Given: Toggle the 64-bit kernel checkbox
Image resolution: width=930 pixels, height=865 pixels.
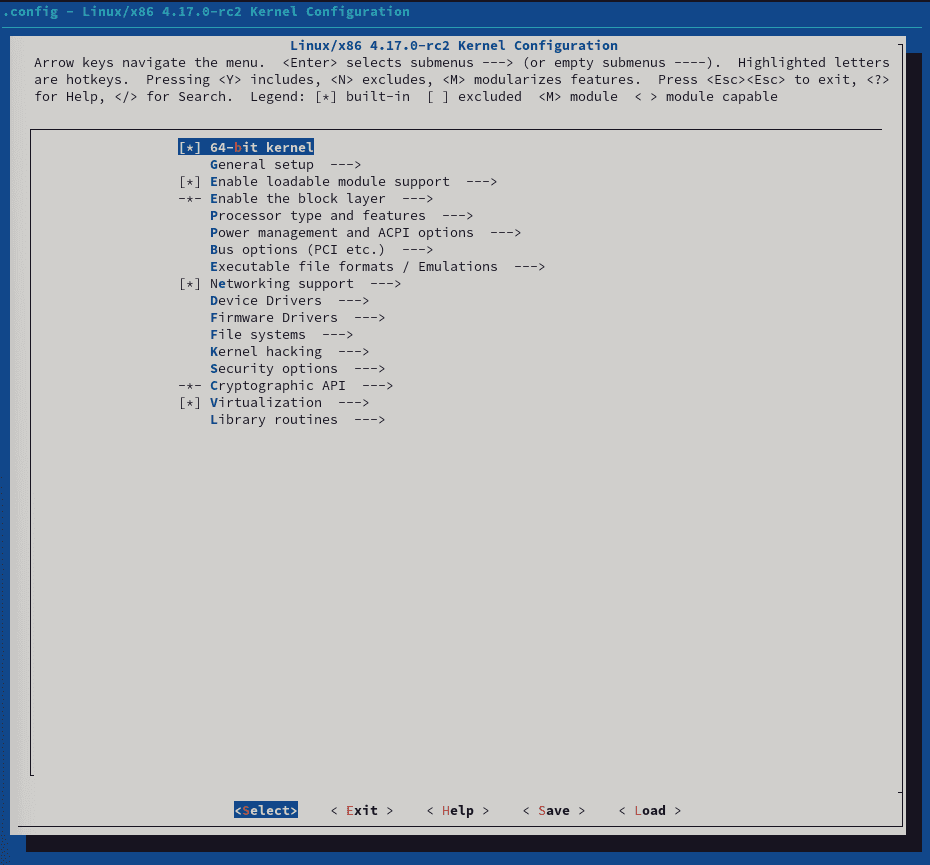Looking at the screenshot, I should (x=190, y=148).
